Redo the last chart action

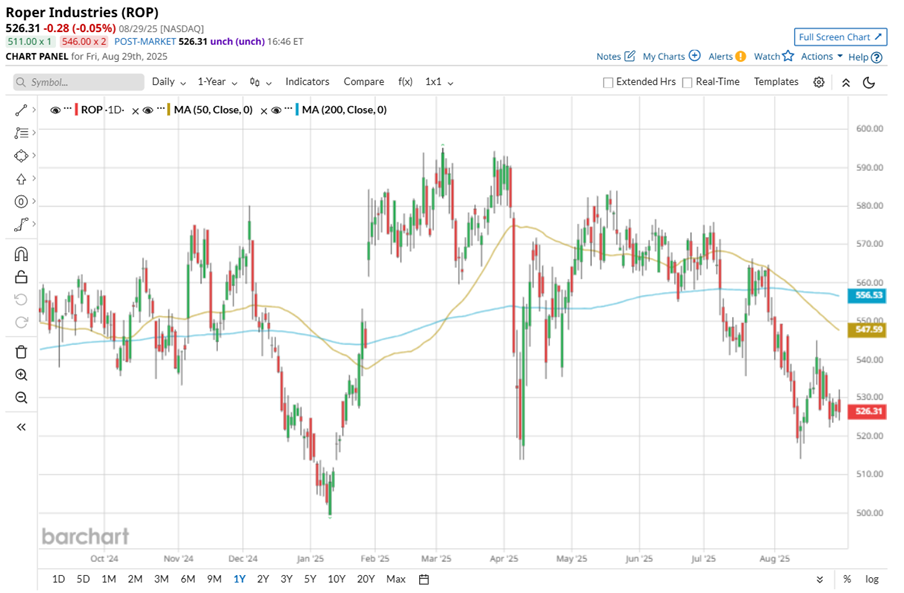[21, 323]
